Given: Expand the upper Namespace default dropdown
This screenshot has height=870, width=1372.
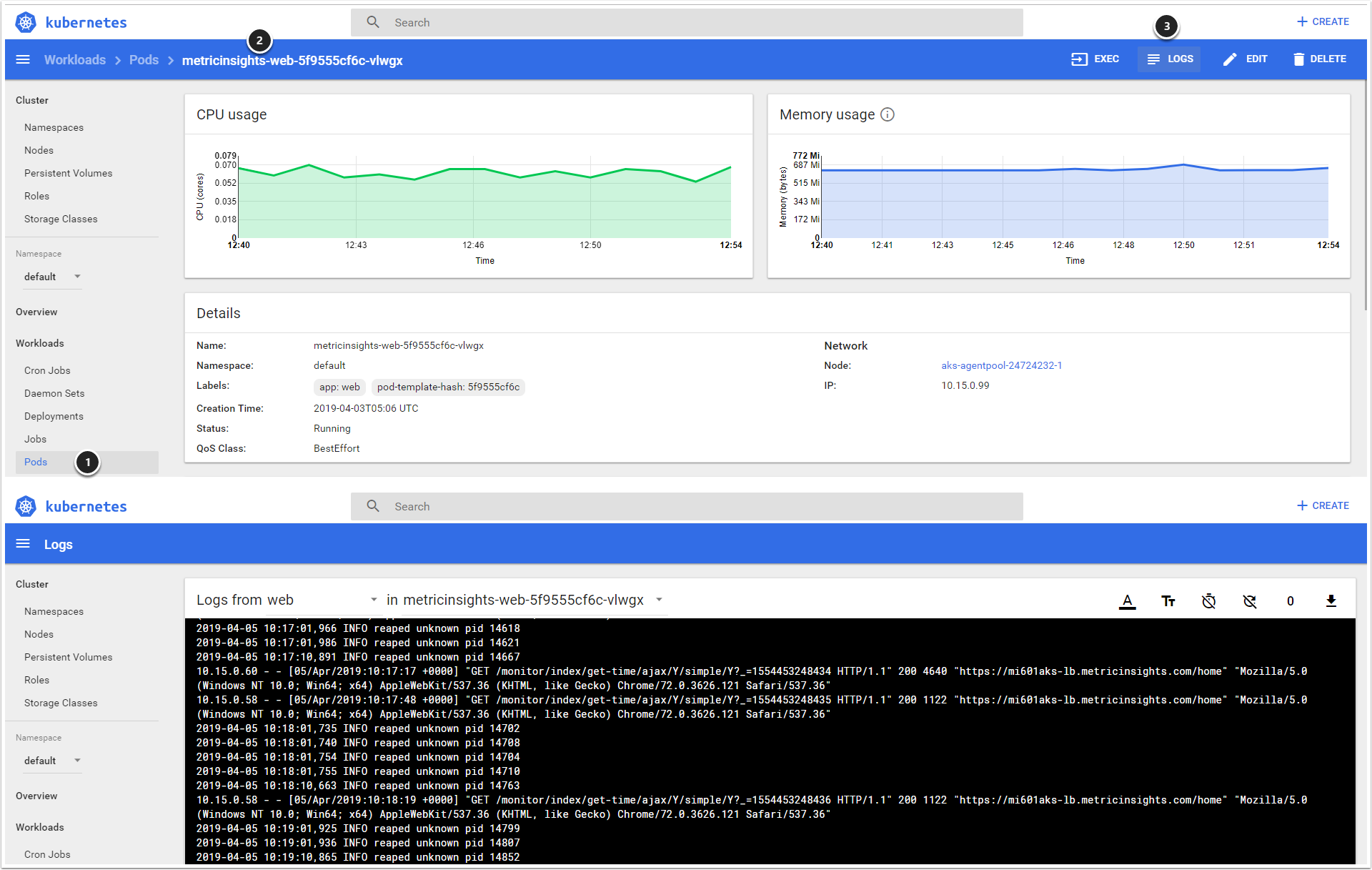Looking at the screenshot, I should click(x=52, y=277).
